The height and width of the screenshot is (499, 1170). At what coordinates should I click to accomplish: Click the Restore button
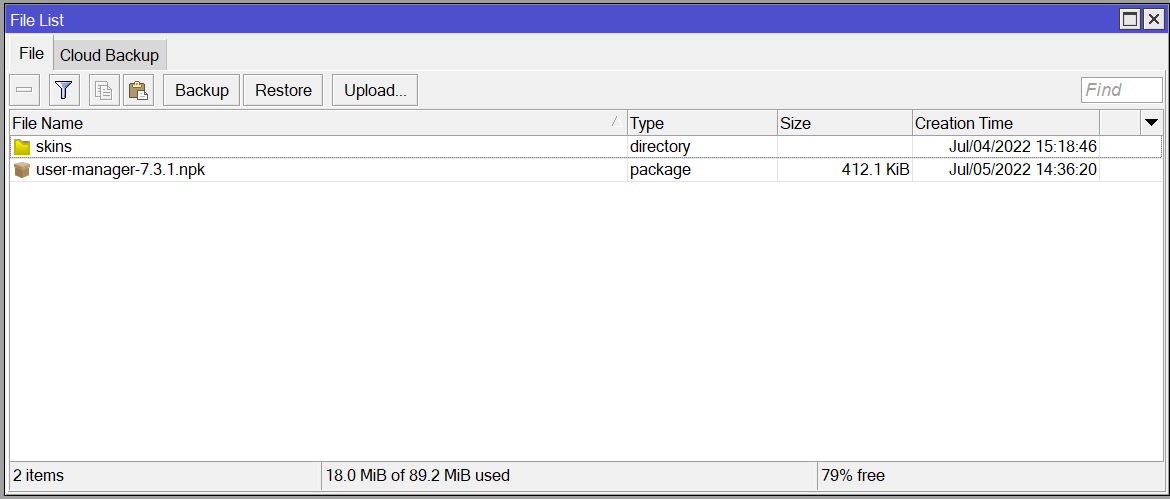point(284,90)
